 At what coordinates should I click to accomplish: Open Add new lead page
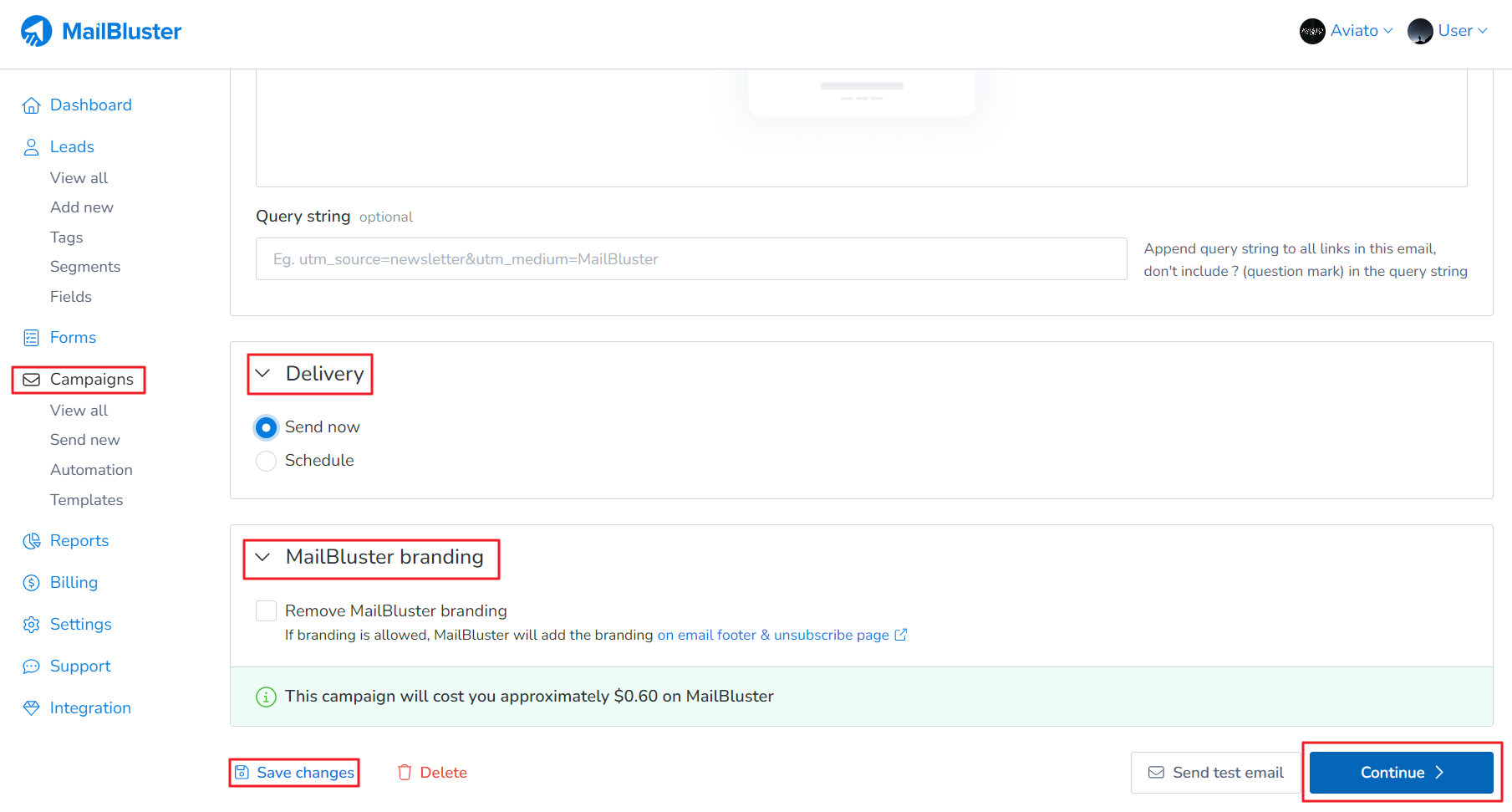tap(82, 207)
